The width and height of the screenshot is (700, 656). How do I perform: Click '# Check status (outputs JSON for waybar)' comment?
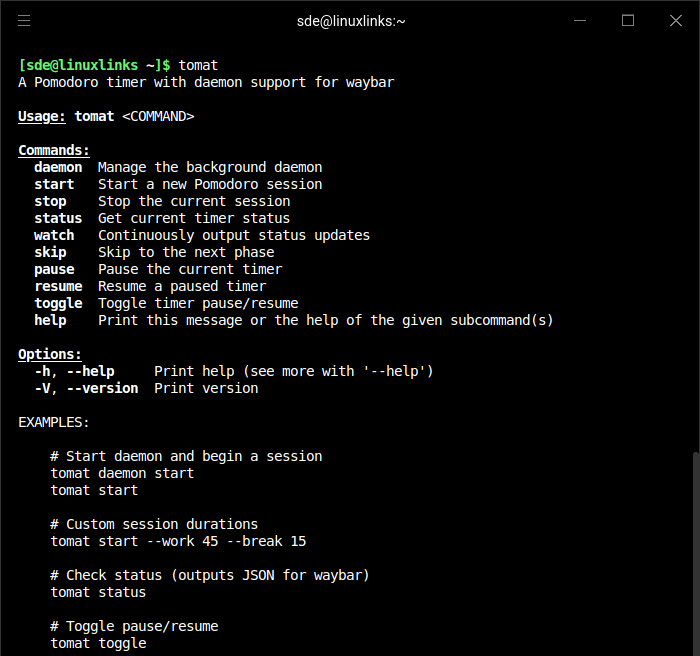[210, 575]
